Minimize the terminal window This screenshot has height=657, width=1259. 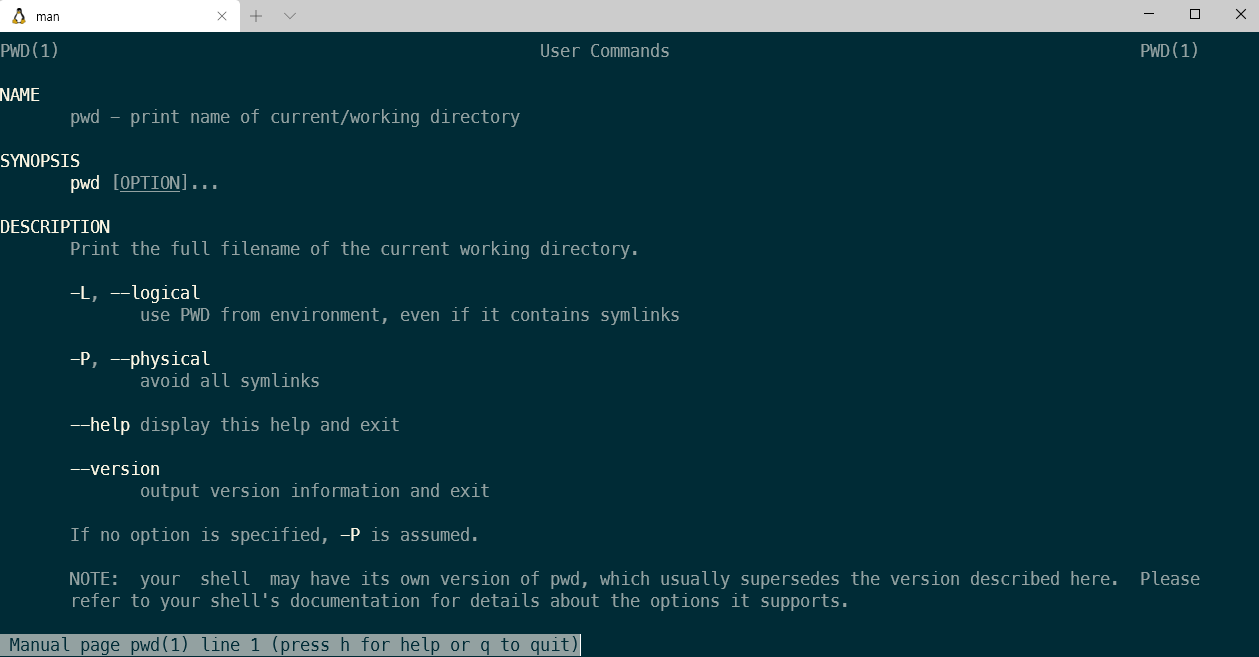1149,15
